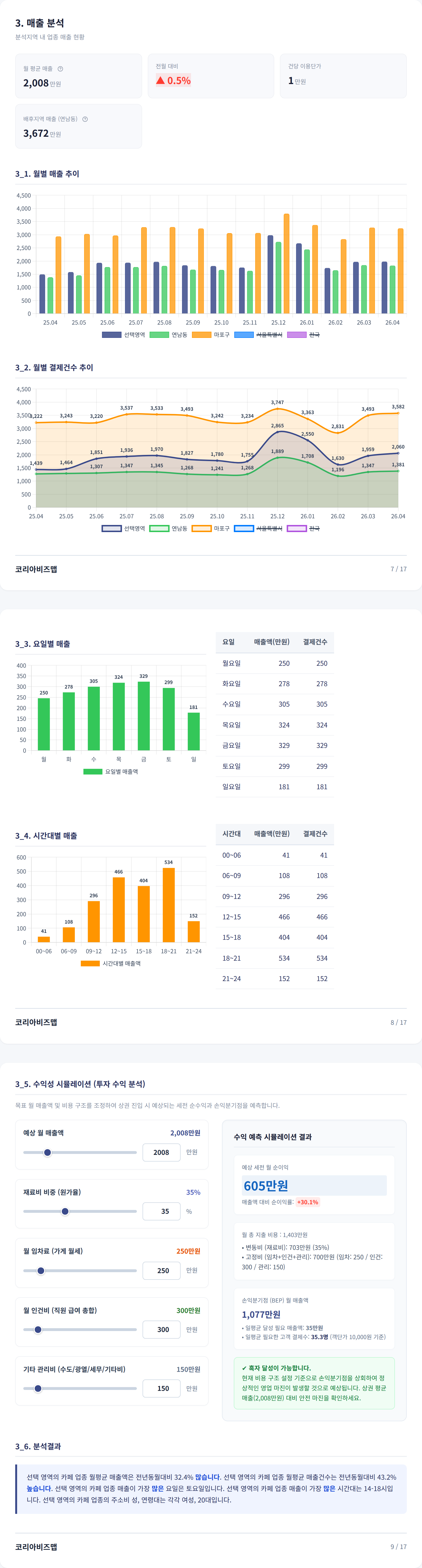Image resolution: width=422 pixels, height=1568 pixels.
Task: Click the 재료비 비중 input showing 35
Action: point(161,1211)
